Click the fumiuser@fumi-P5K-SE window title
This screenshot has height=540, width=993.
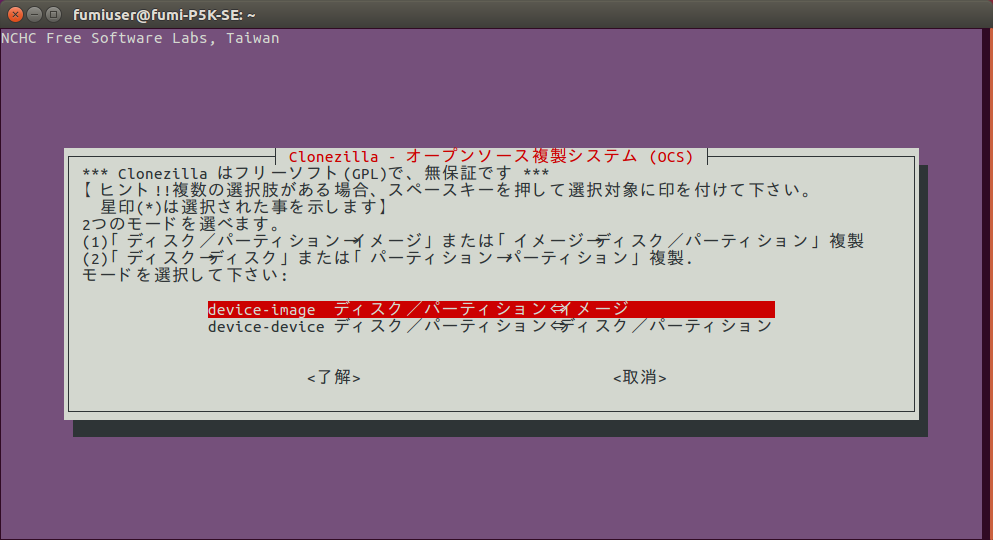[165, 14]
